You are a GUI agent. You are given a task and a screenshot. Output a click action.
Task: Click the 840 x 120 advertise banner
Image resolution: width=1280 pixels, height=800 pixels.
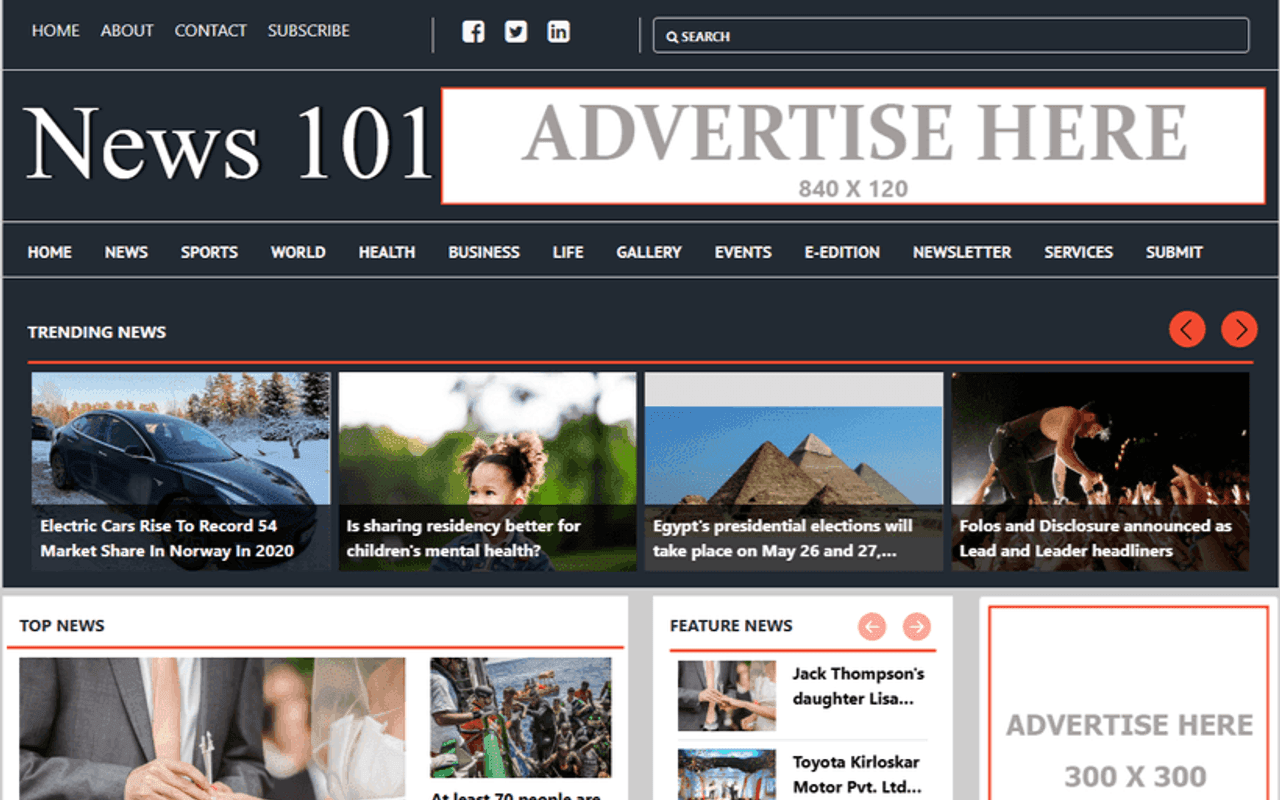pos(855,145)
